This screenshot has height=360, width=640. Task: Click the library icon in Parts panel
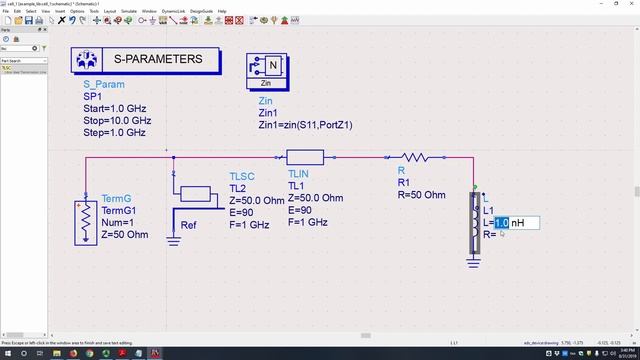[16, 39]
